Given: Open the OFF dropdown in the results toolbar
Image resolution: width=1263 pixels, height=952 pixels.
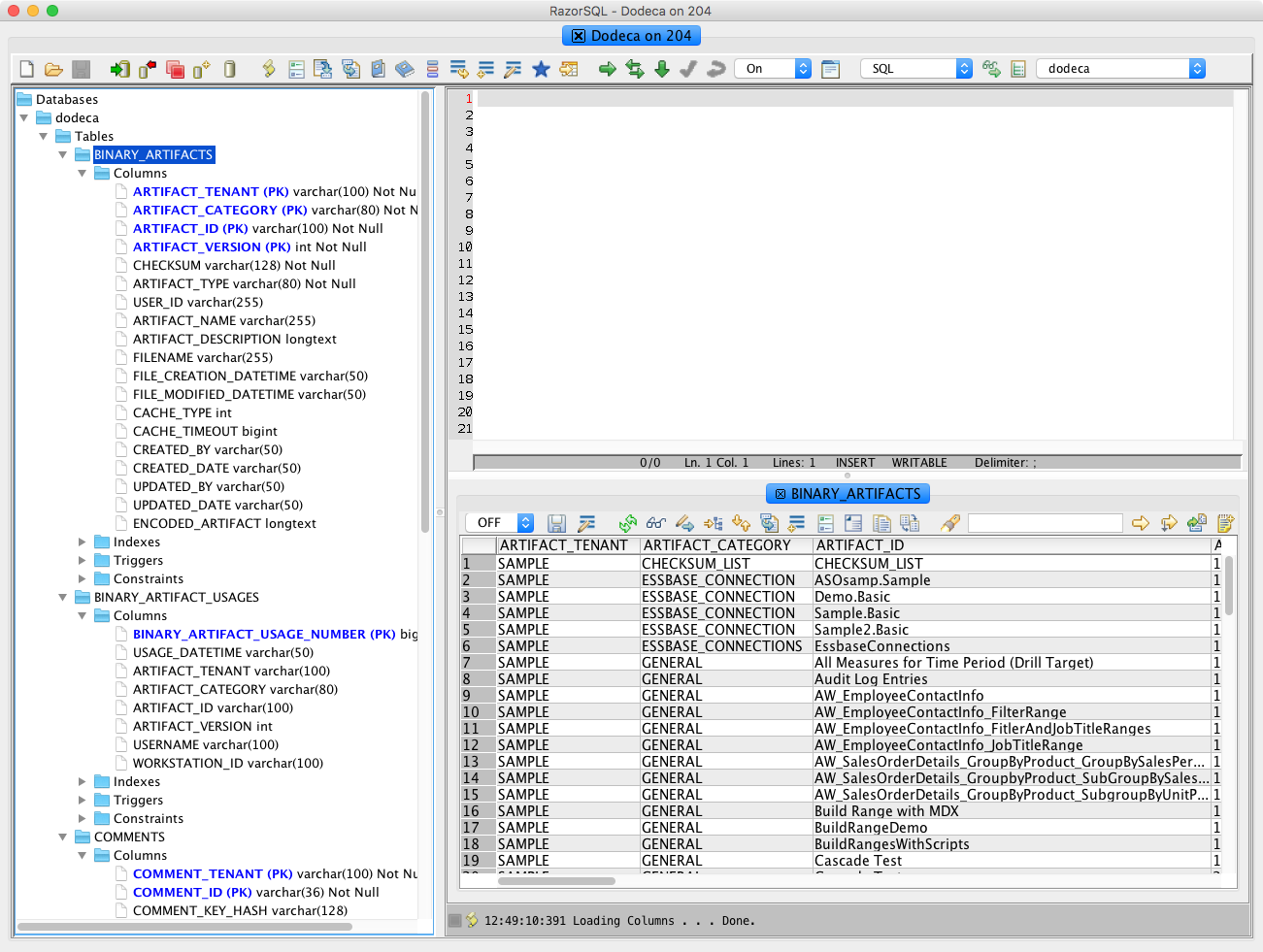Looking at the screenshot, I should [x=499, y=523].
